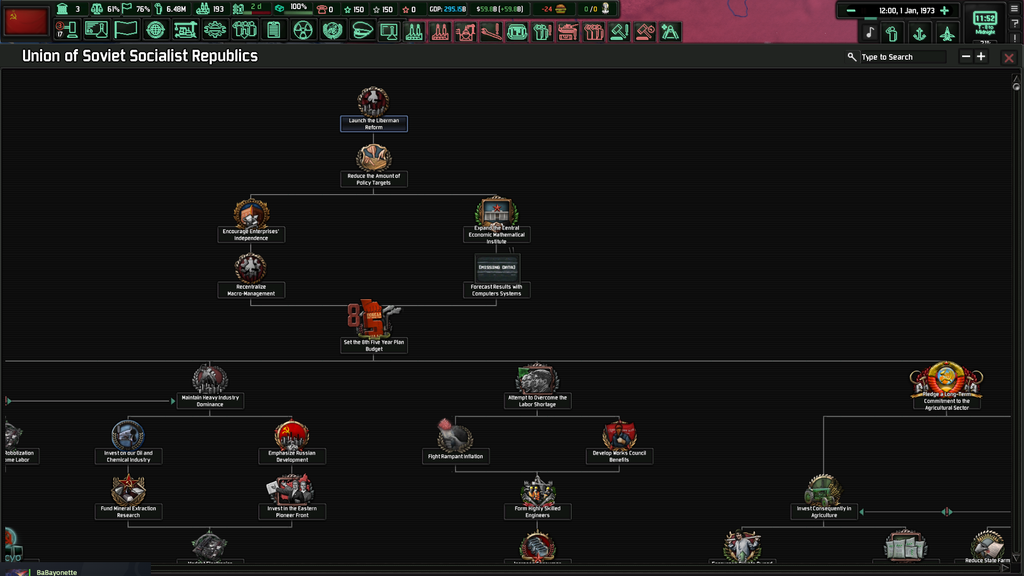Open the logistics clipboard icon

coord(274,30)
